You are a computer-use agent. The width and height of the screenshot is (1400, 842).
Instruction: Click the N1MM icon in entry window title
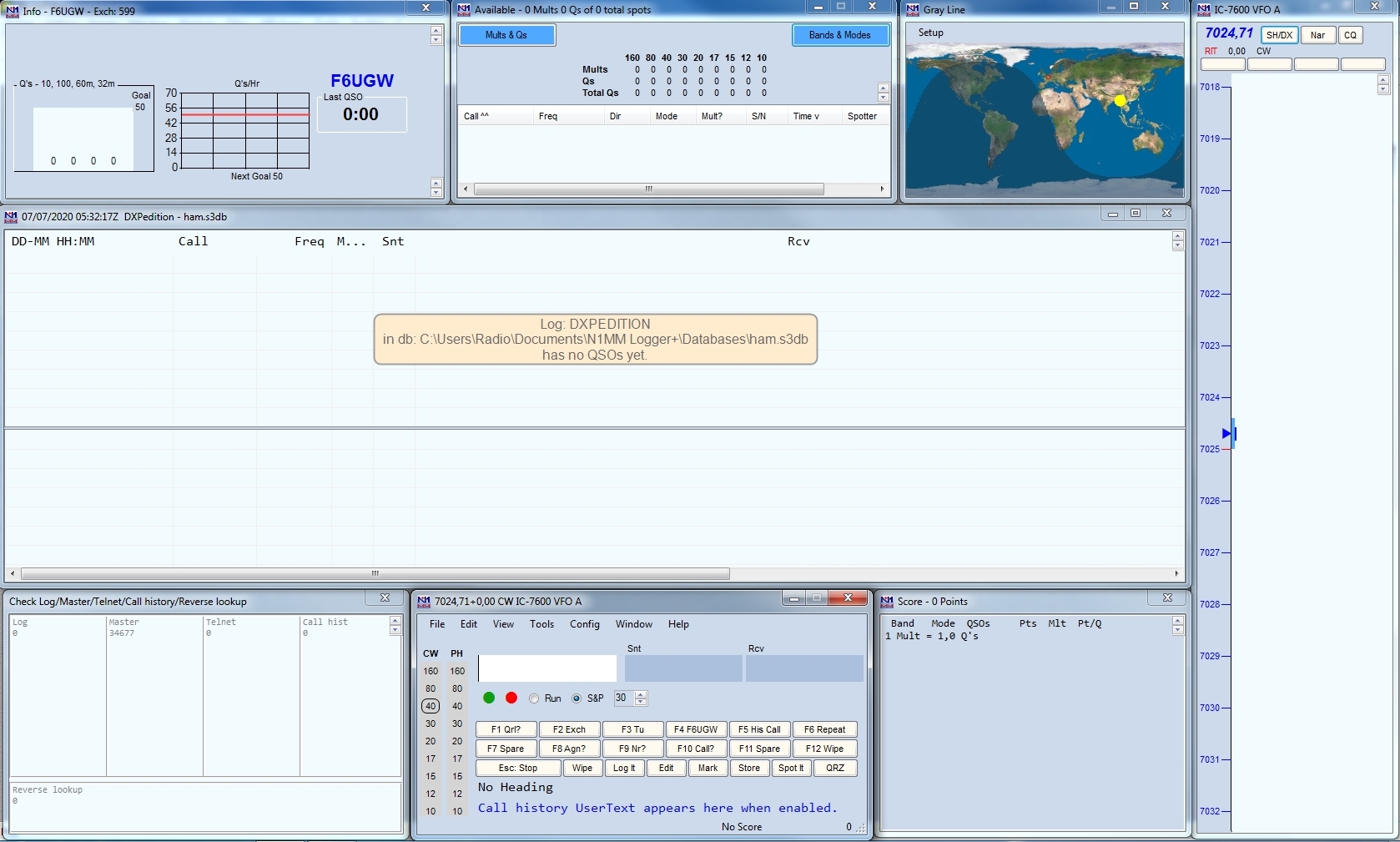pyautogui.click(x=424, y=601)
